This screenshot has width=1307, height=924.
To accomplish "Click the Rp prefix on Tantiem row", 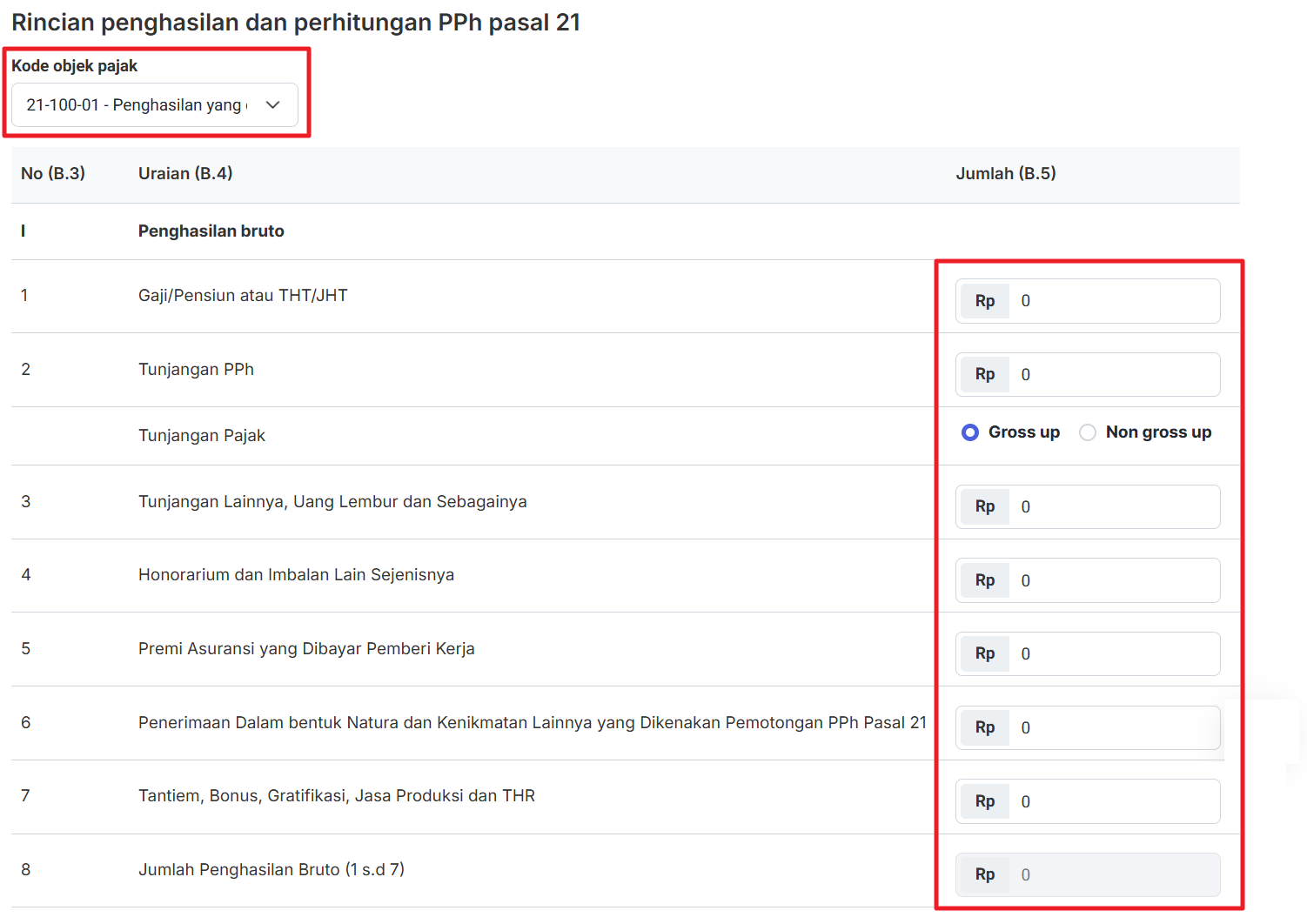I will pos(984,801).
